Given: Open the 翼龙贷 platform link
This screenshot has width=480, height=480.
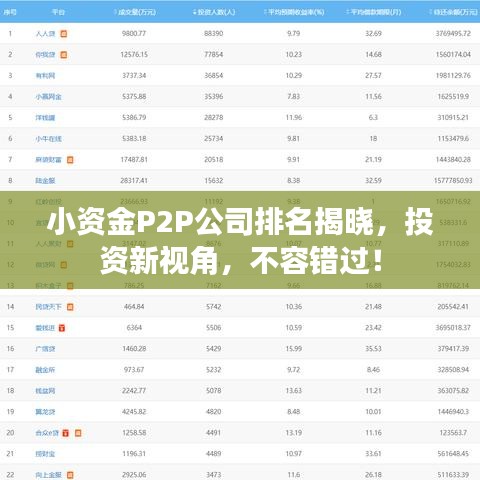Looking at the screenshot, I should click(x=45, y=412).
